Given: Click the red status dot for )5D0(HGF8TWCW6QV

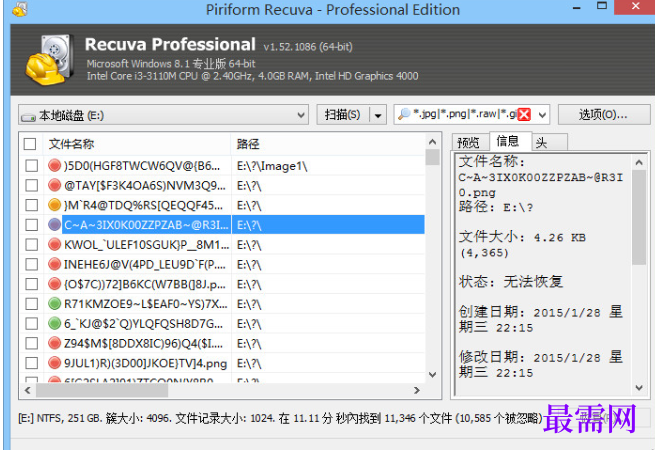Looking at the screenshot, I should [54, 165].
